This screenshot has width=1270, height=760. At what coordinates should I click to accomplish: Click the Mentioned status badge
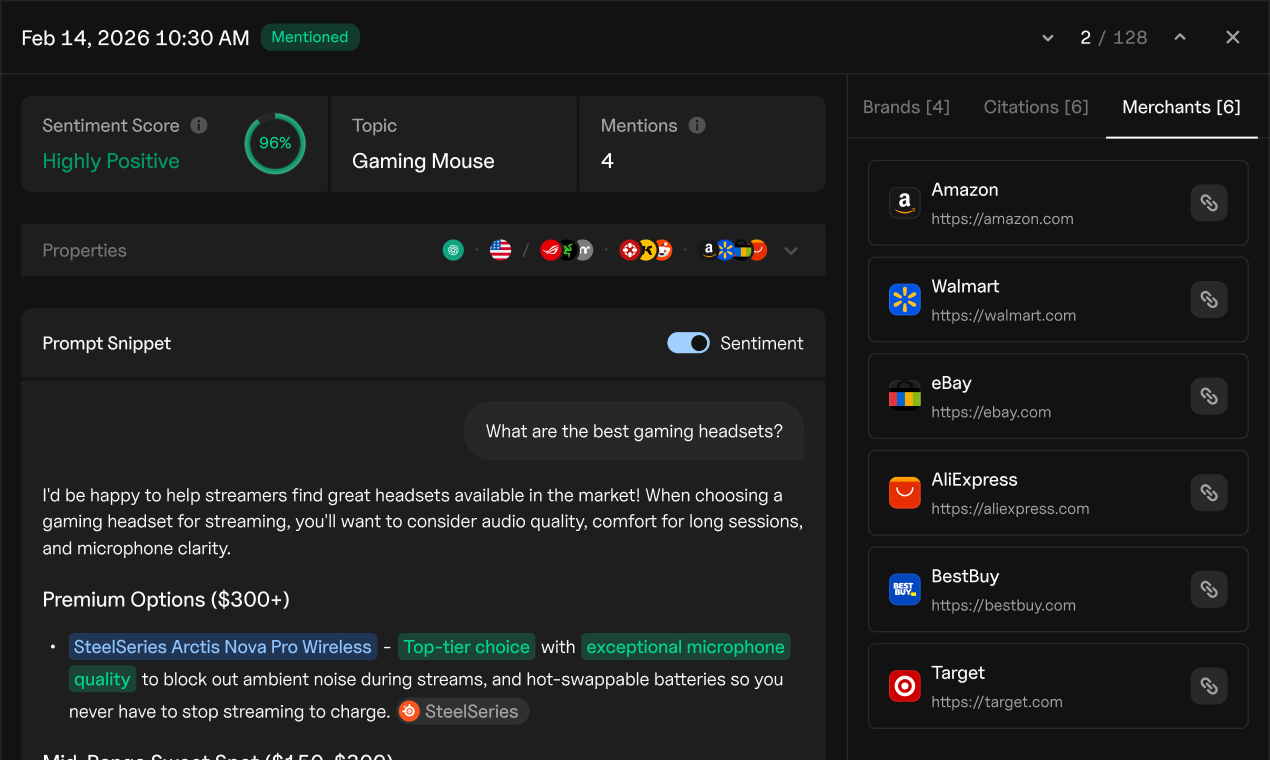(310, 37)
